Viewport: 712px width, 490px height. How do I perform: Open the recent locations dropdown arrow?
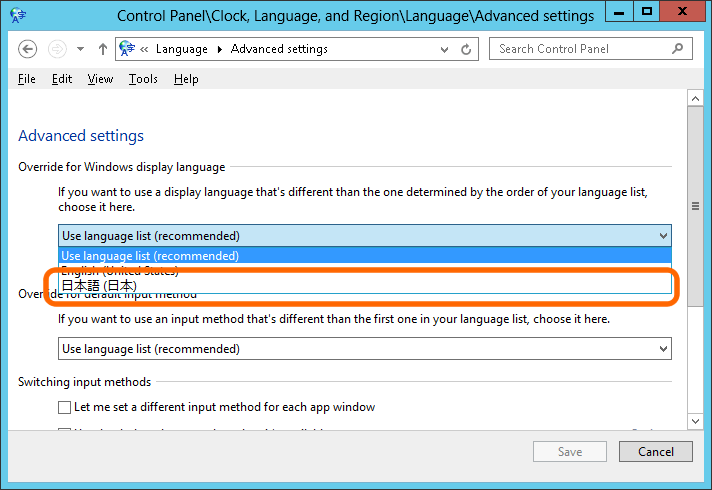(80, 49)
